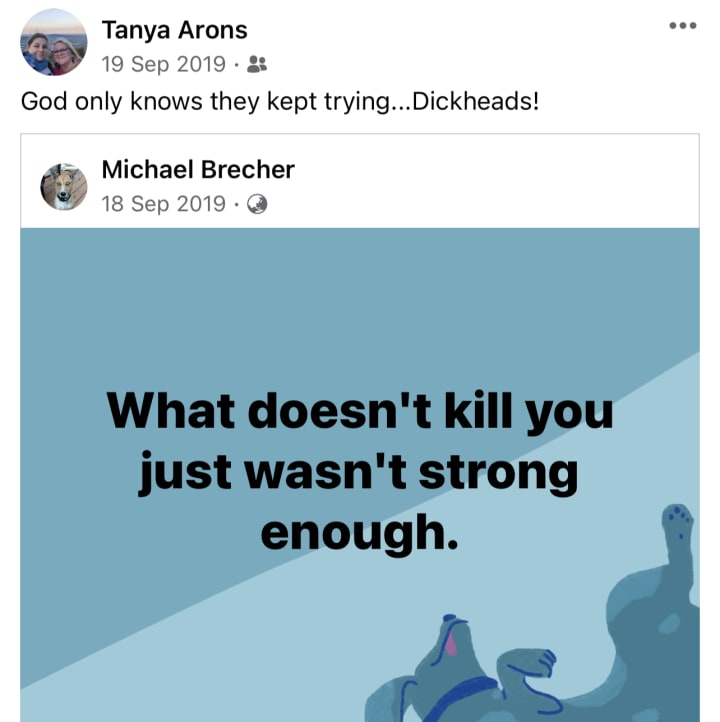The height and width of the screenshot is (722, 720).
Task: Open the shared image with quote text
Action: click(360, 475)
